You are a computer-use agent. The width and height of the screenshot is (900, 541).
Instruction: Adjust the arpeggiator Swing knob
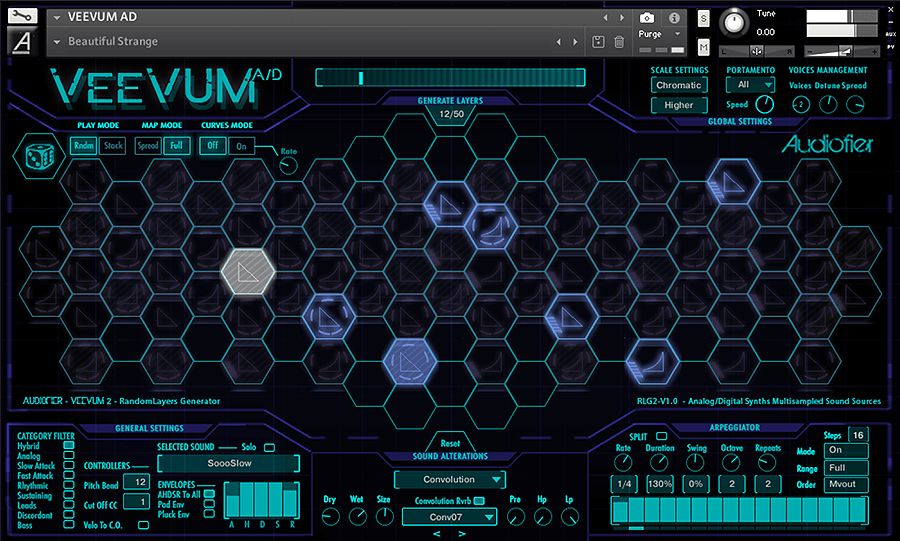(x=695, y=462)
